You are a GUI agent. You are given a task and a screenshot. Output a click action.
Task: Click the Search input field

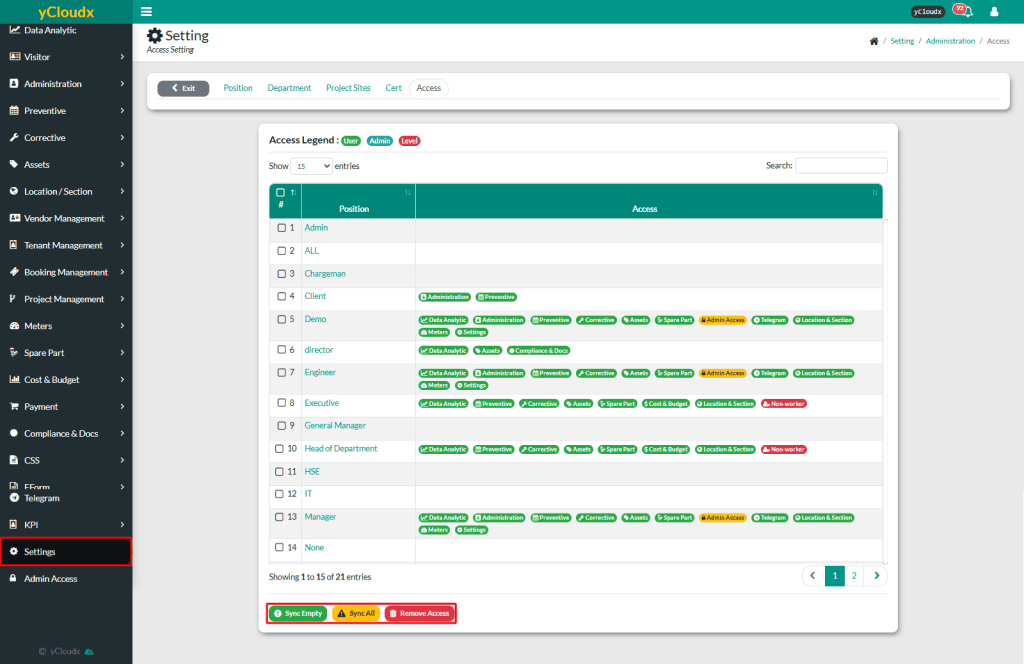pos(841,166)
